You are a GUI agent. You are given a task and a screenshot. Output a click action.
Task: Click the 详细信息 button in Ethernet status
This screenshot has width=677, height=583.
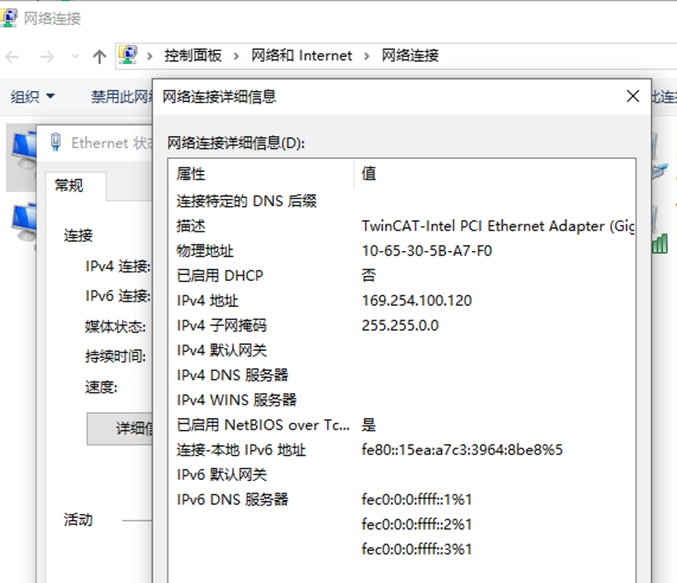coord(120,428)
